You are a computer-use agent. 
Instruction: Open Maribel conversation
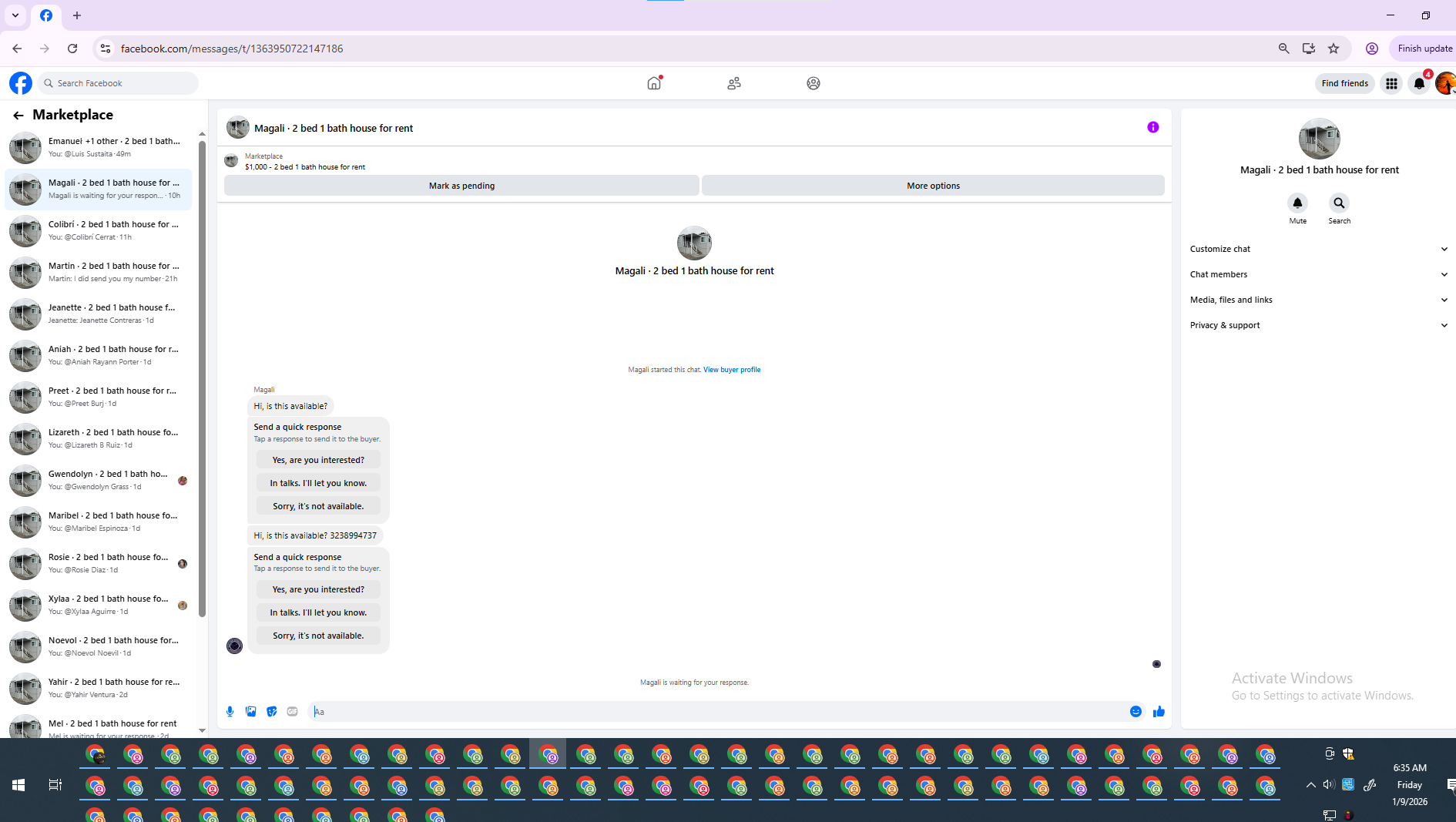pyautogui.click(x=99, y=522)
